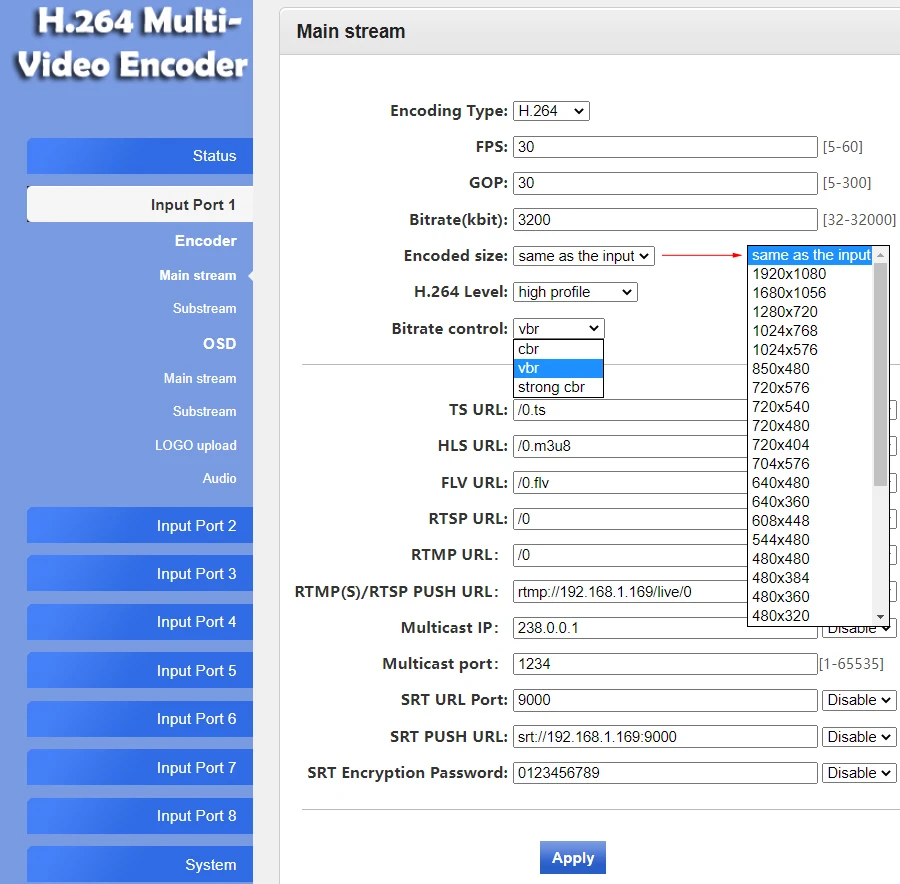Select 704x576 encoded size
Screen dimensions: 900x884
[810, 463]
